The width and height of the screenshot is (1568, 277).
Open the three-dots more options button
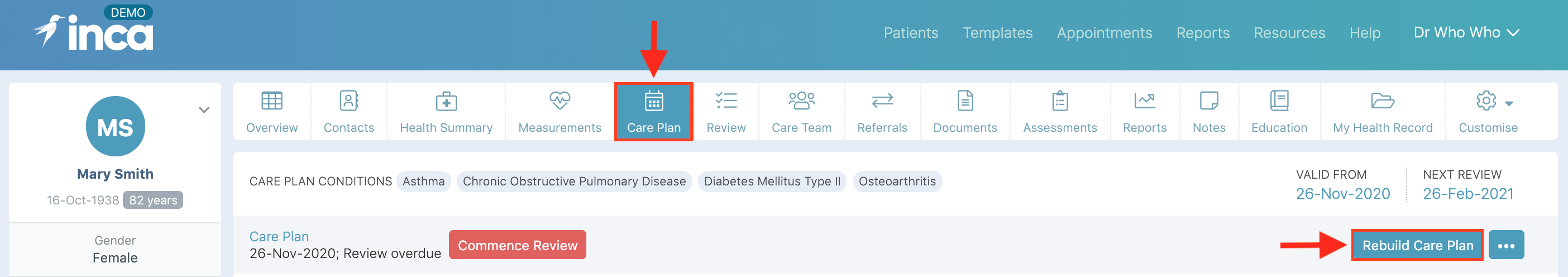[x=1506, y=245]
